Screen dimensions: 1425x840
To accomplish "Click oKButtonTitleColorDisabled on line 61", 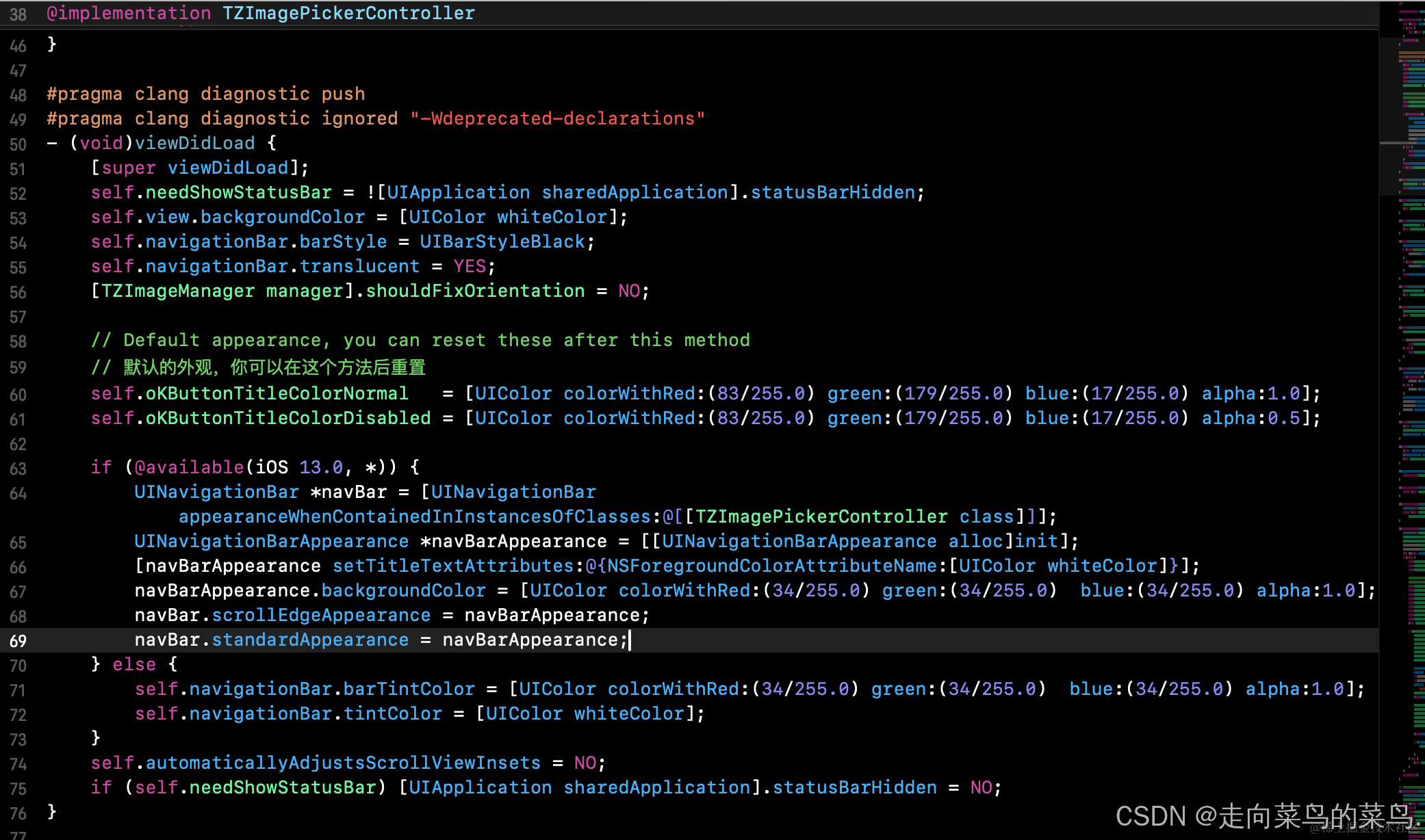I will click(287, 418).
